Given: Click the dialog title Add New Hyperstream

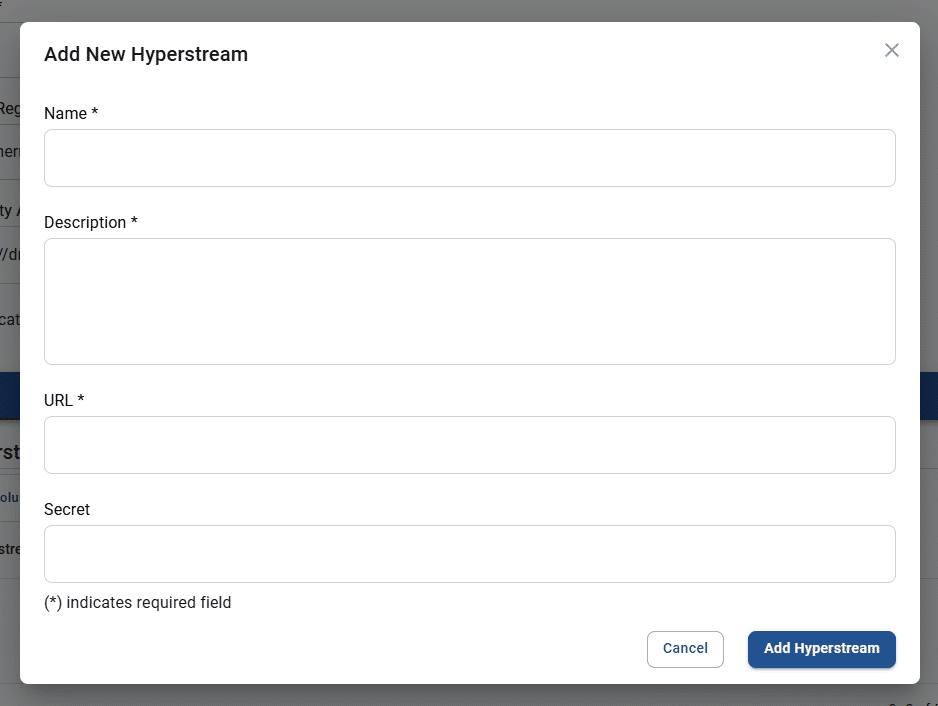Looking at the screenshot, I should coord(146,54).
